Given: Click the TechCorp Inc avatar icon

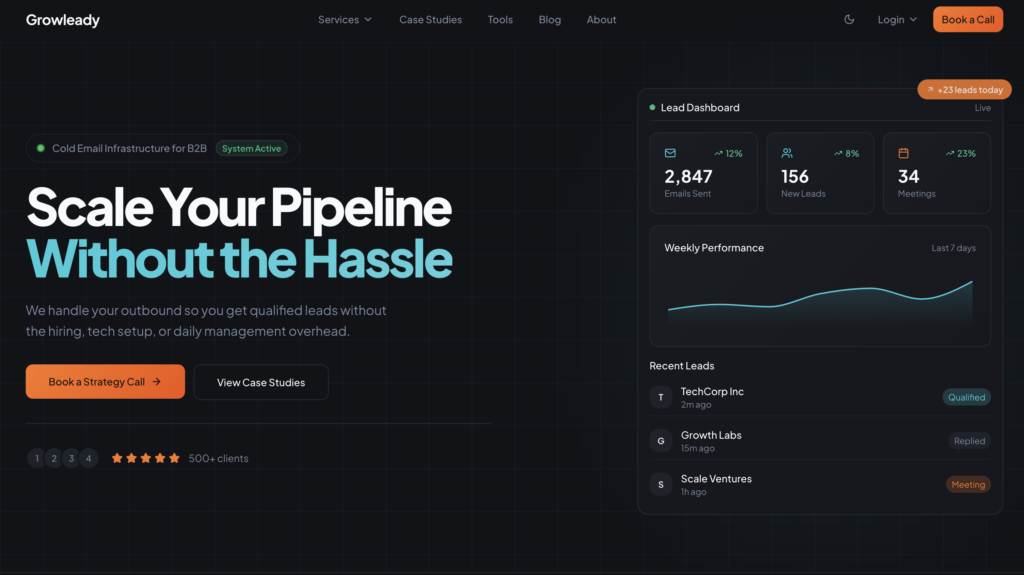Looking at the screenshot, I should tap(660, 397).
